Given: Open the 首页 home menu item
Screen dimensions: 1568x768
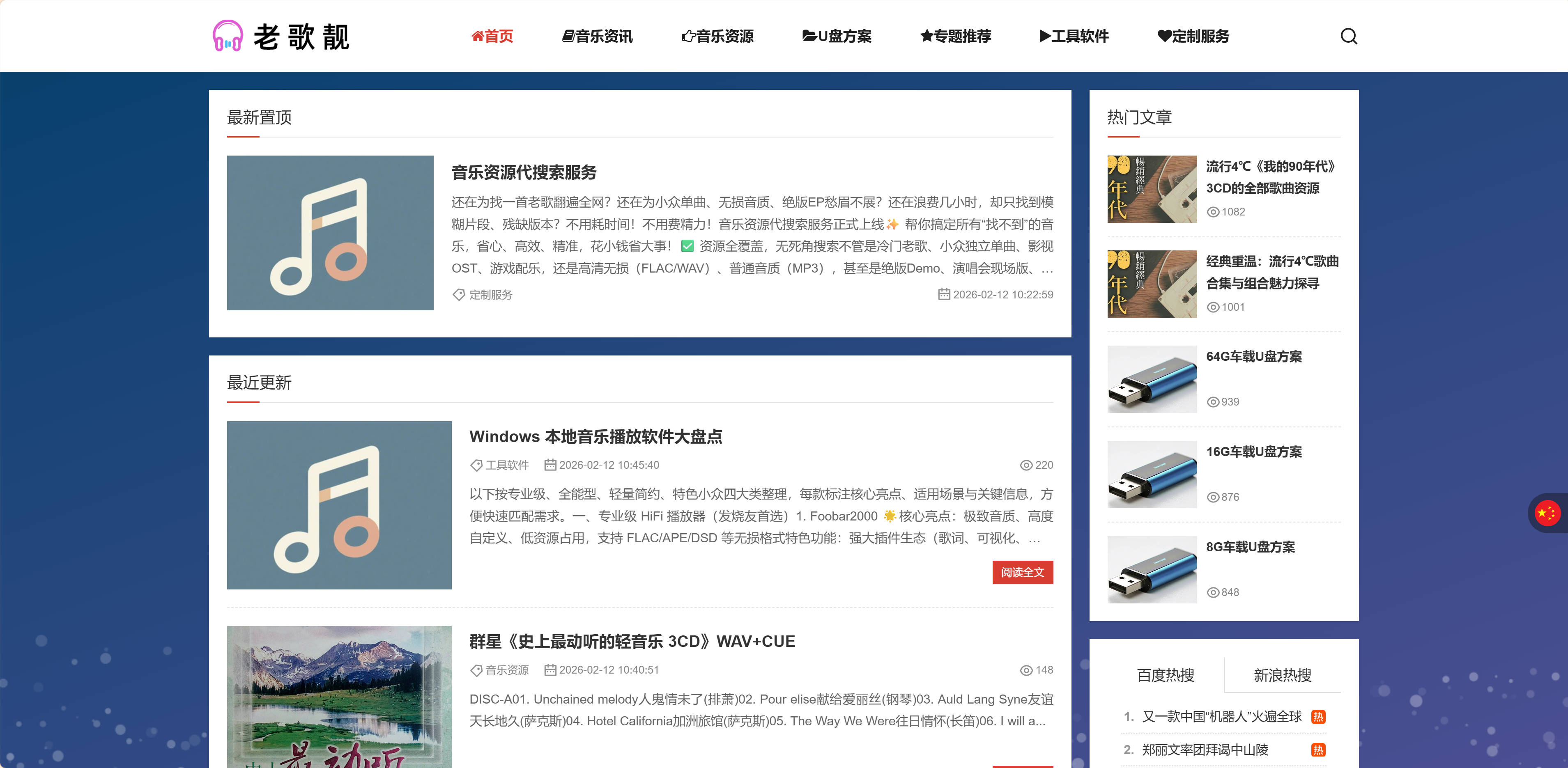Looking at the screenshot, I should [492, 37].
